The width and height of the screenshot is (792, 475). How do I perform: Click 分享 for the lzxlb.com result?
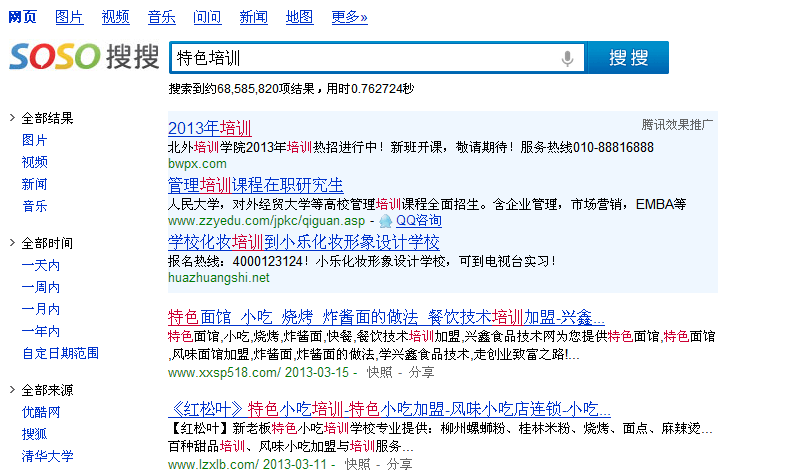point(400,464)
